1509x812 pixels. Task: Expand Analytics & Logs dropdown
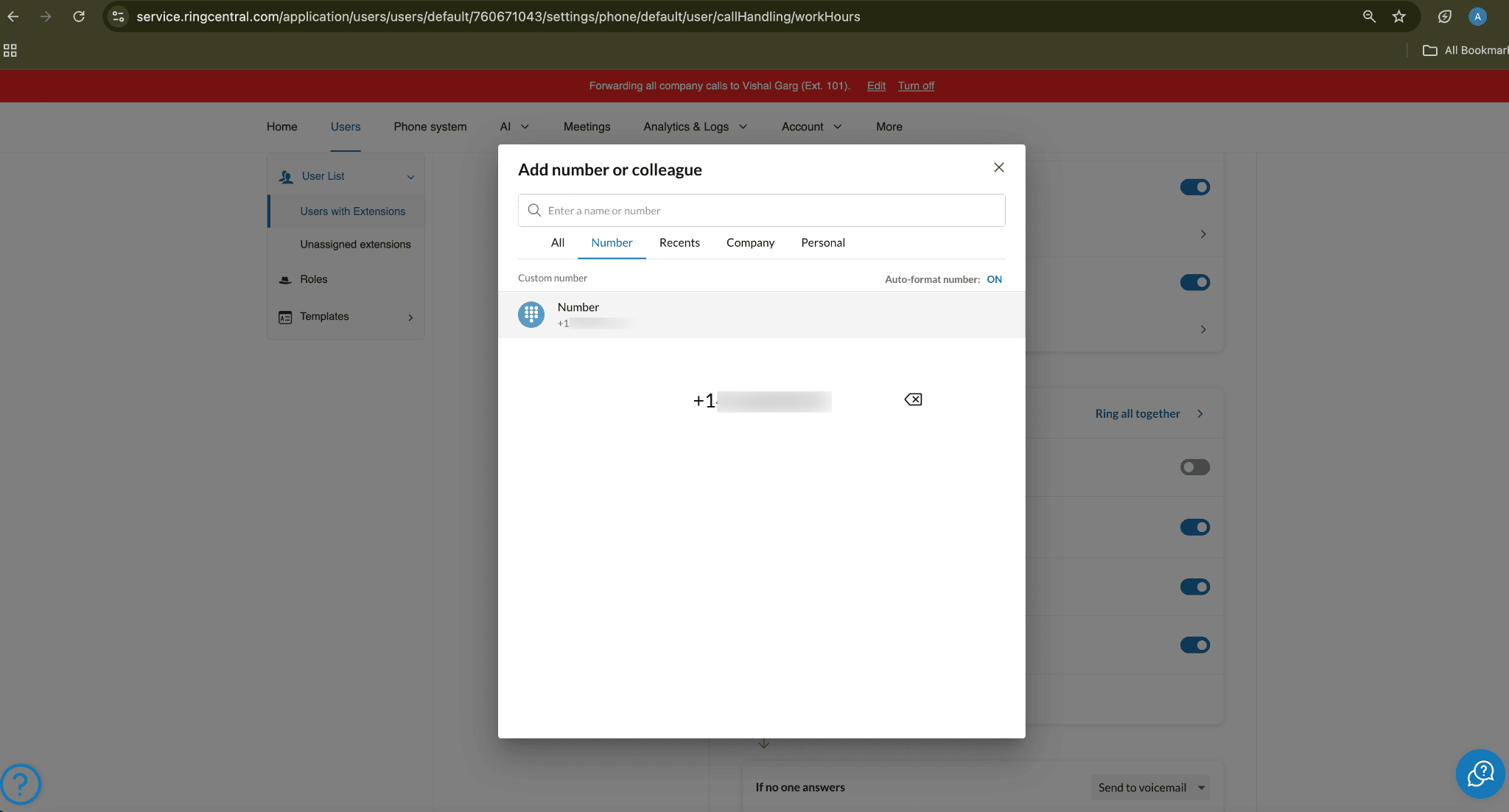(696, 127)
